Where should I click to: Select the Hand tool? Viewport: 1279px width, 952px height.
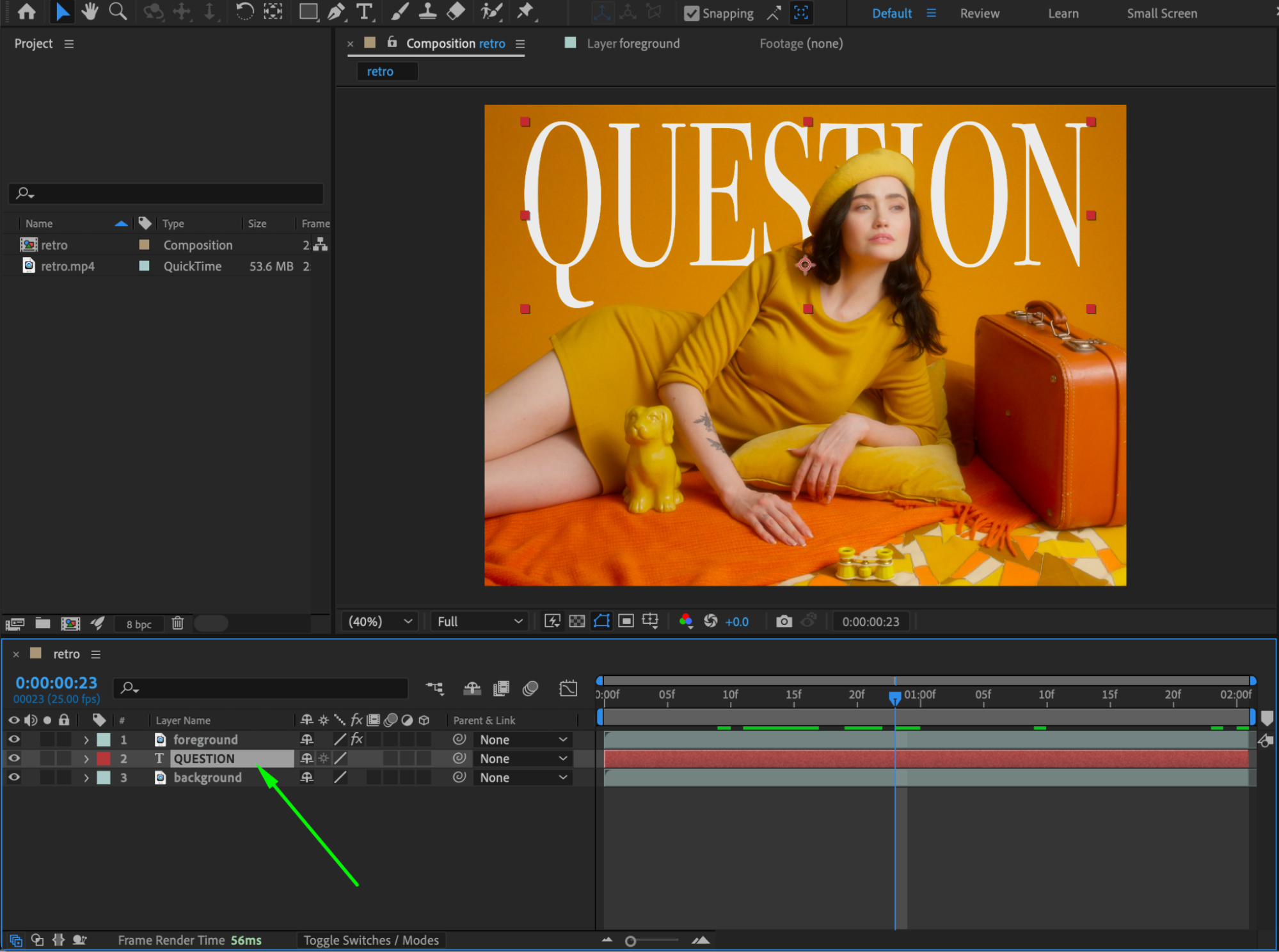point(90,12)
